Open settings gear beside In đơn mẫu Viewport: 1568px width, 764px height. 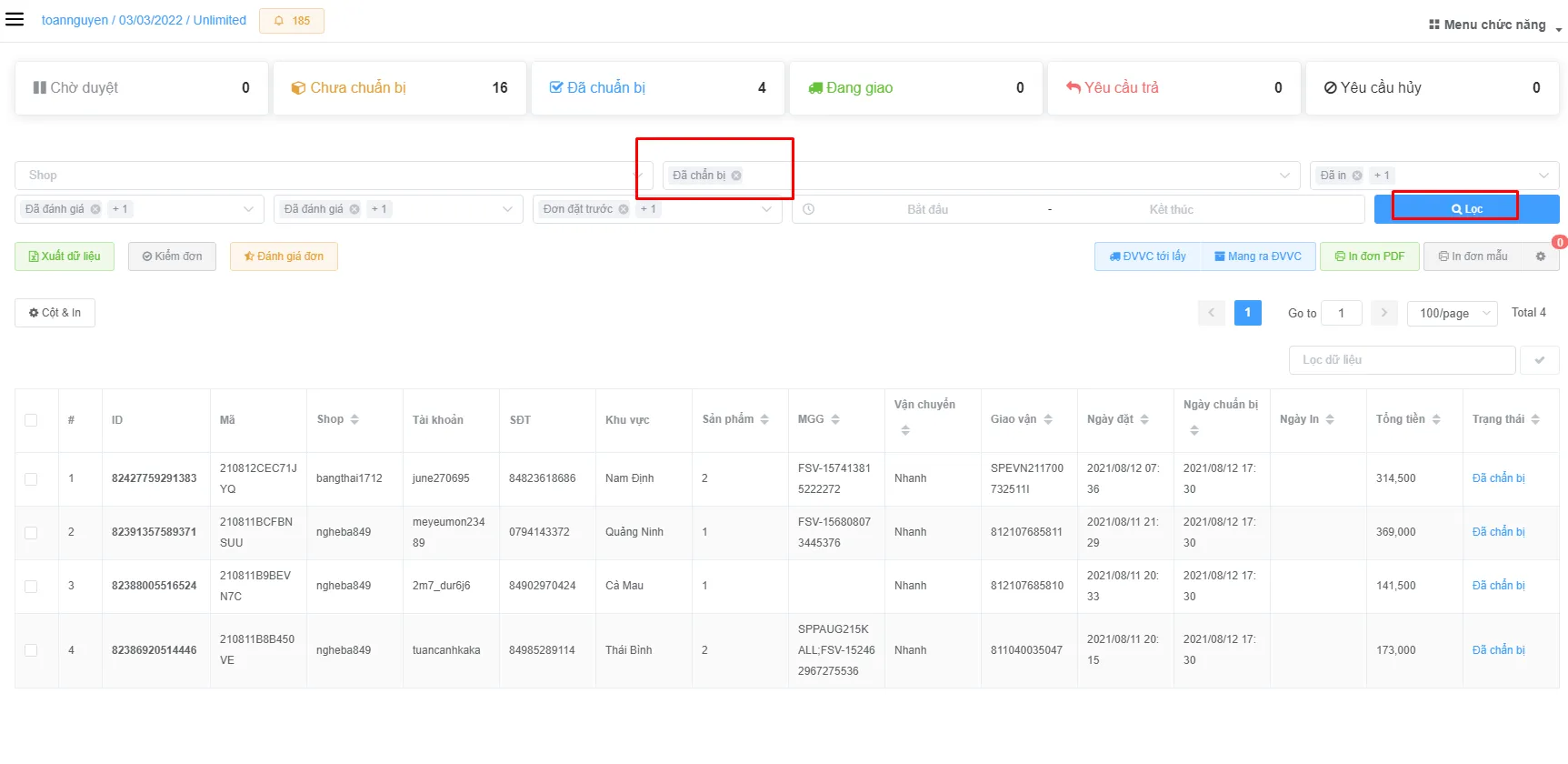(x=1541, y=256)
